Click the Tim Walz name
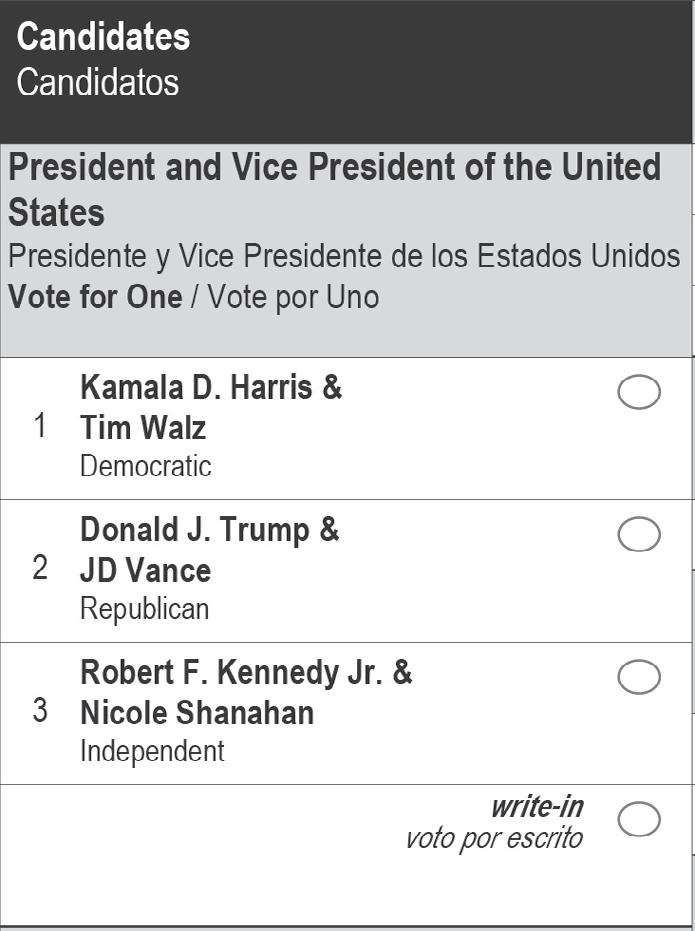Viewport: 695px width, 931px height. [x=143, y=428]
